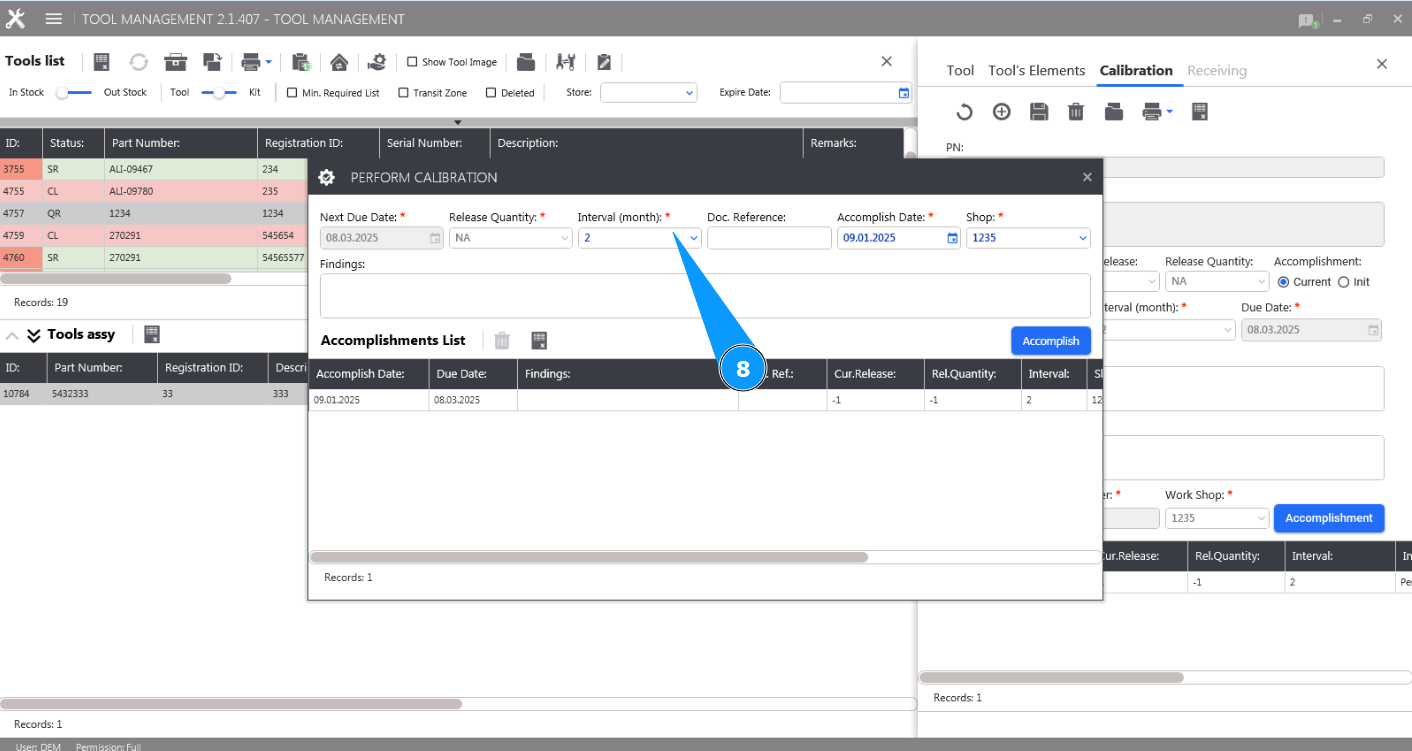Open the Expire Date calendar picker
Viewport: 1412px width, 751px height.
(904, 93)
